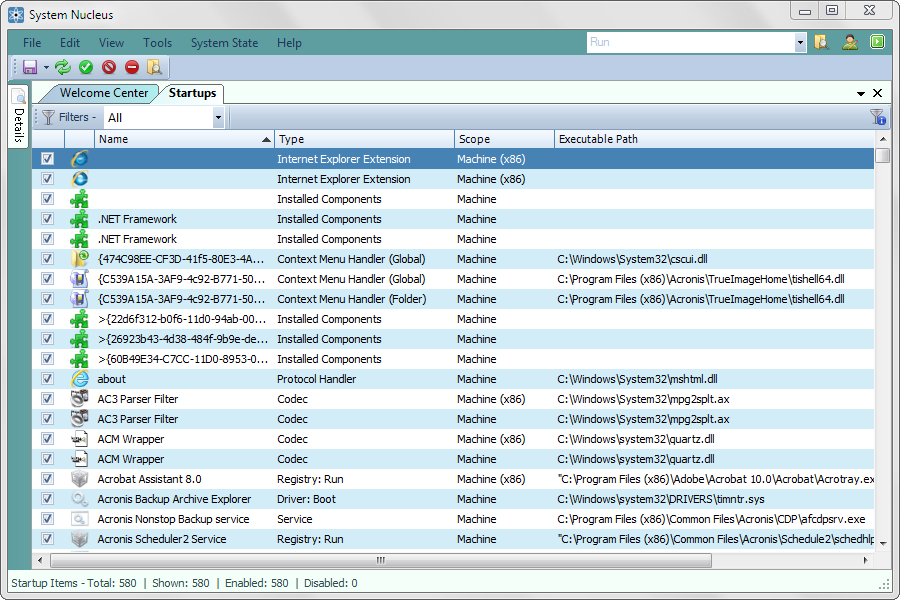Open the folder search icon beside the toolbar

pyautogui.click(x=154, y=66)
